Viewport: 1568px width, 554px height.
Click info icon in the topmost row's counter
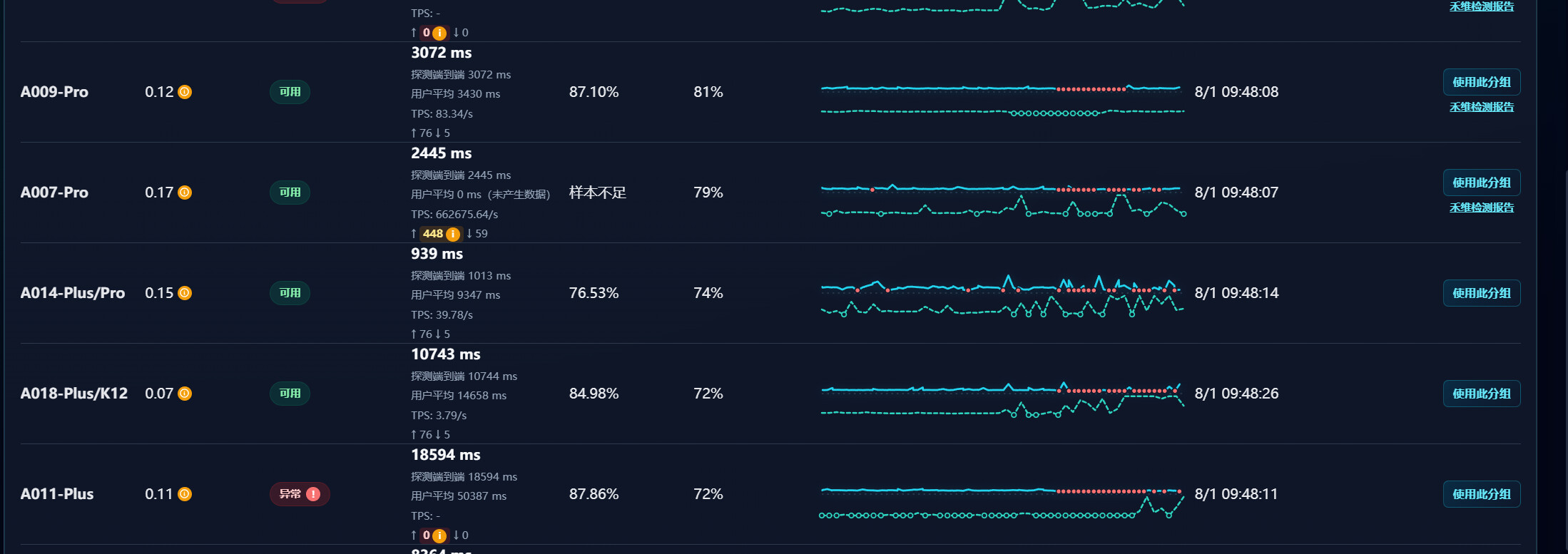tap(439, 33)
